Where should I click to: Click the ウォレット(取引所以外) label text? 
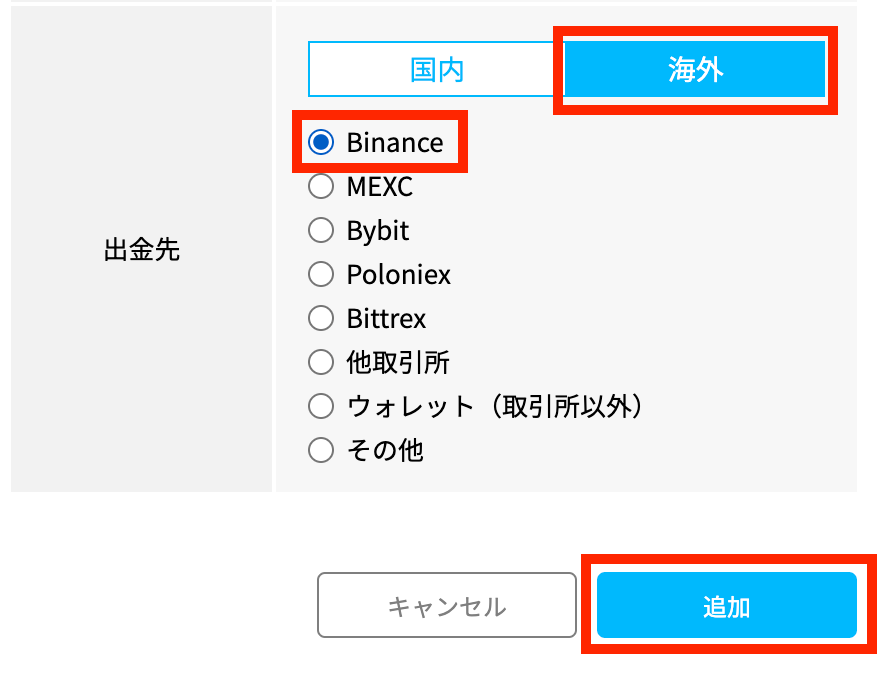tap(493, 406)
